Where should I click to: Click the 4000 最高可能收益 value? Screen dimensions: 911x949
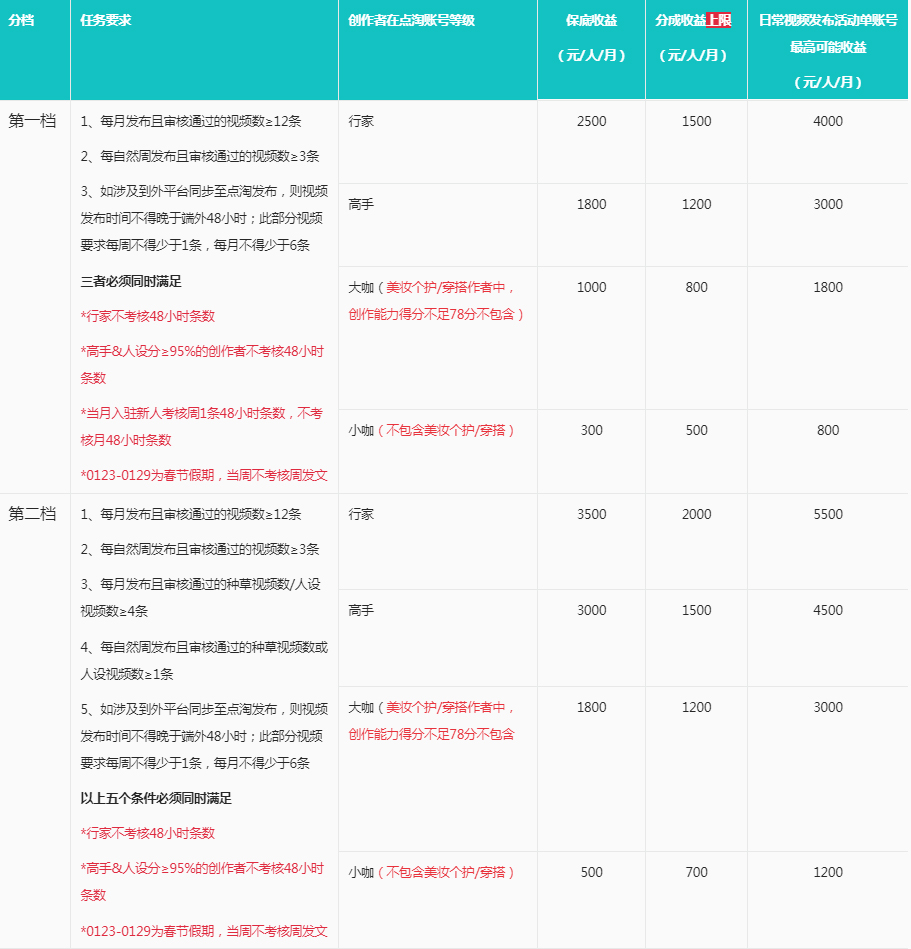coord(826,120)
